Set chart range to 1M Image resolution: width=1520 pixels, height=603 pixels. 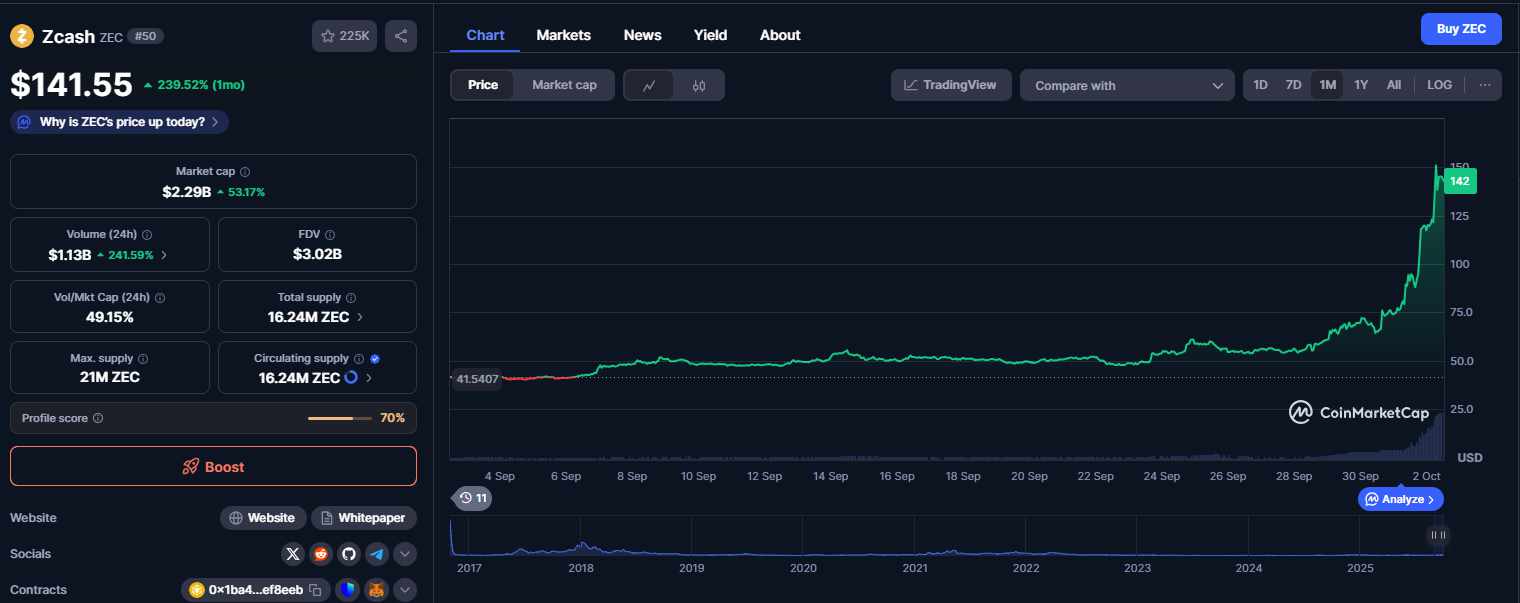pos(1328,85)
